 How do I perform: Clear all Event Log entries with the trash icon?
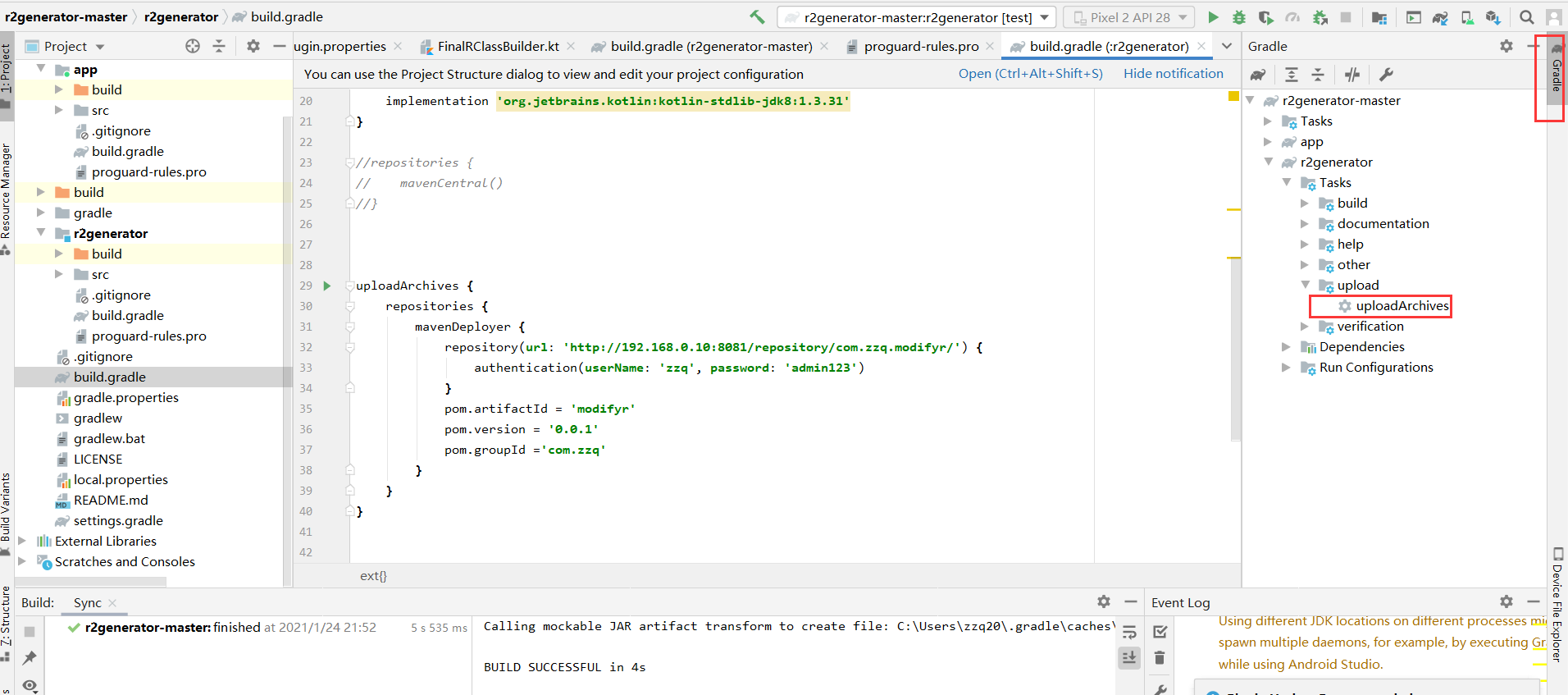[x=1160, y=657]
